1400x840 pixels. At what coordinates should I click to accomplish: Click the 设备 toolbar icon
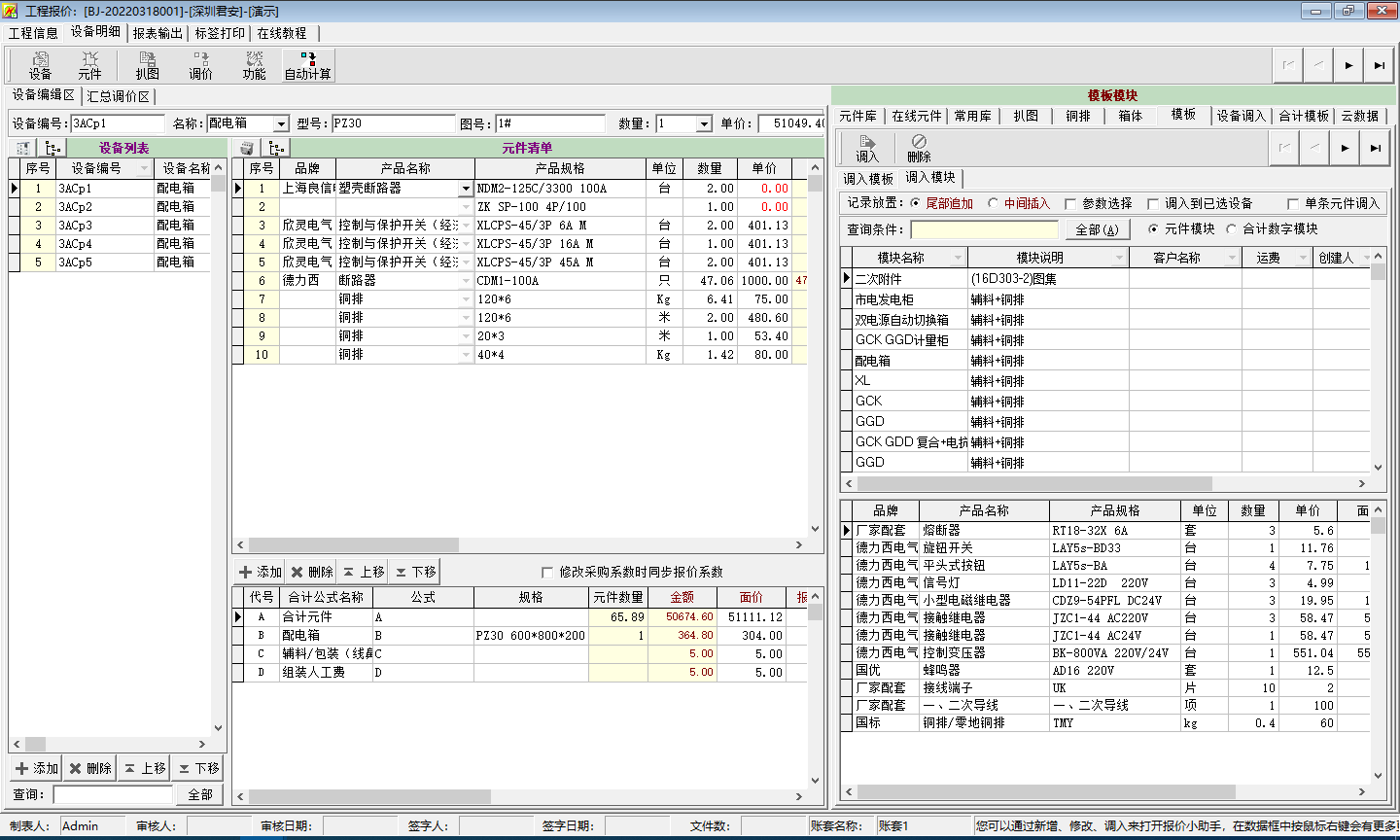tap(40, 65)
